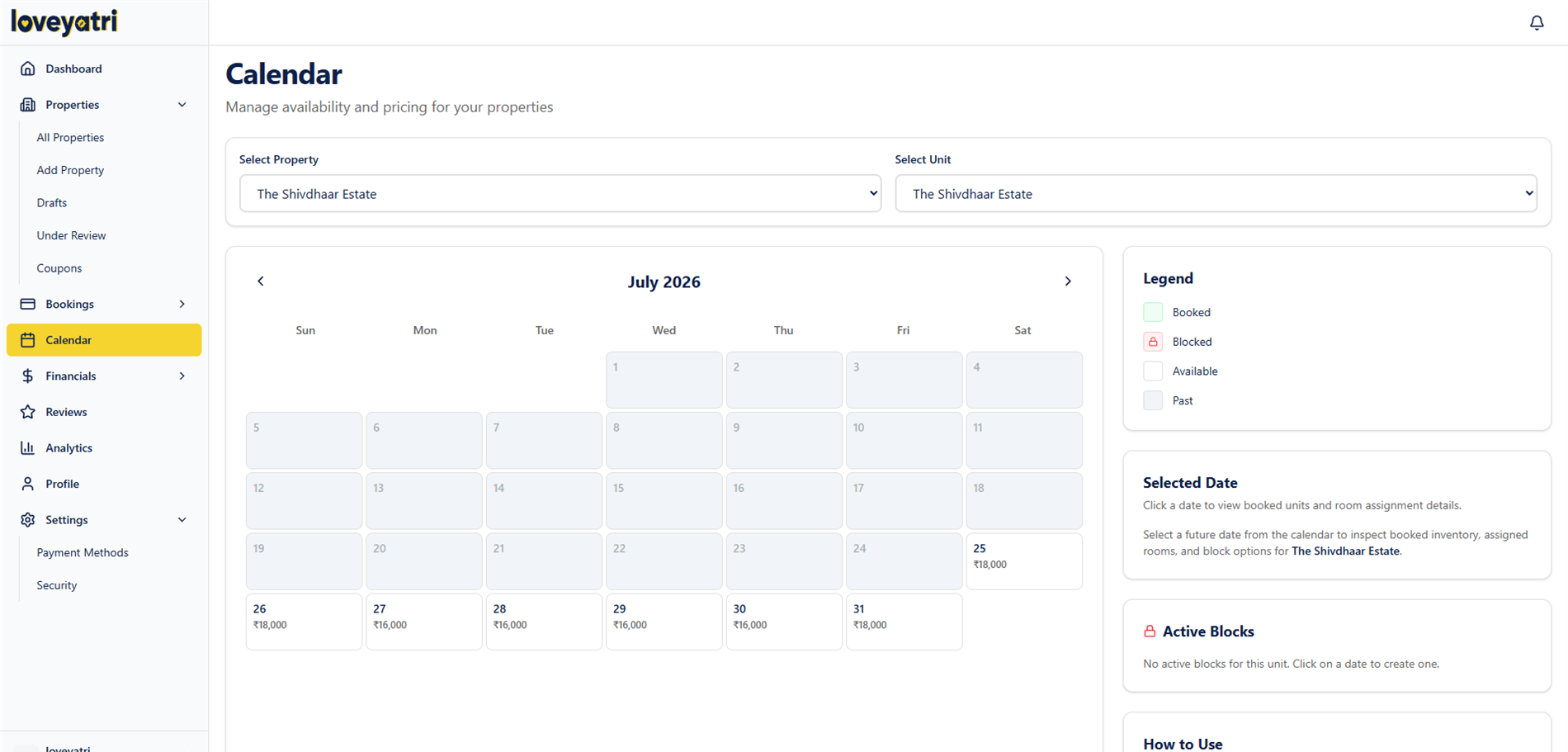Image resolution: width=1568 pixels, height=752 pixels.
Task: Select July 25 date cell
Action: pos(1024,561)
